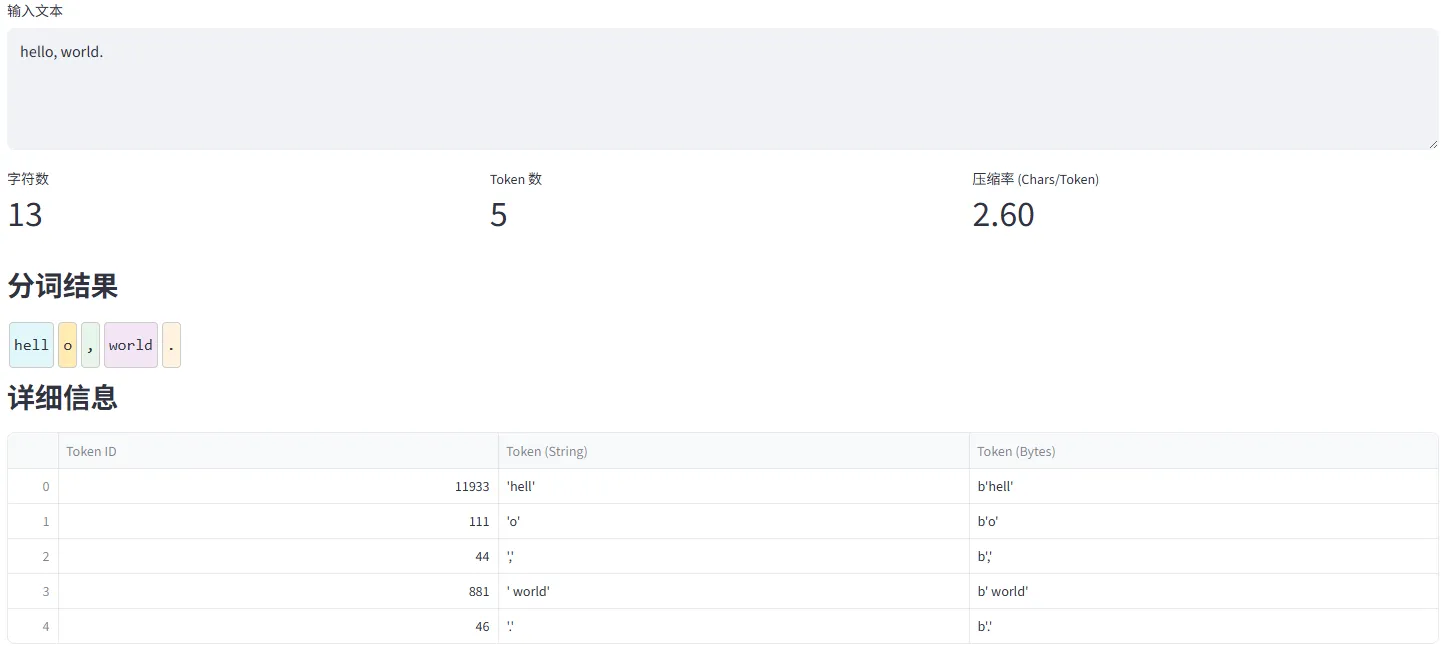Click the compression ratio value 2.60
This screenshot has height=646, width=1446.
pyautogui.click(x=1003, y=215)
